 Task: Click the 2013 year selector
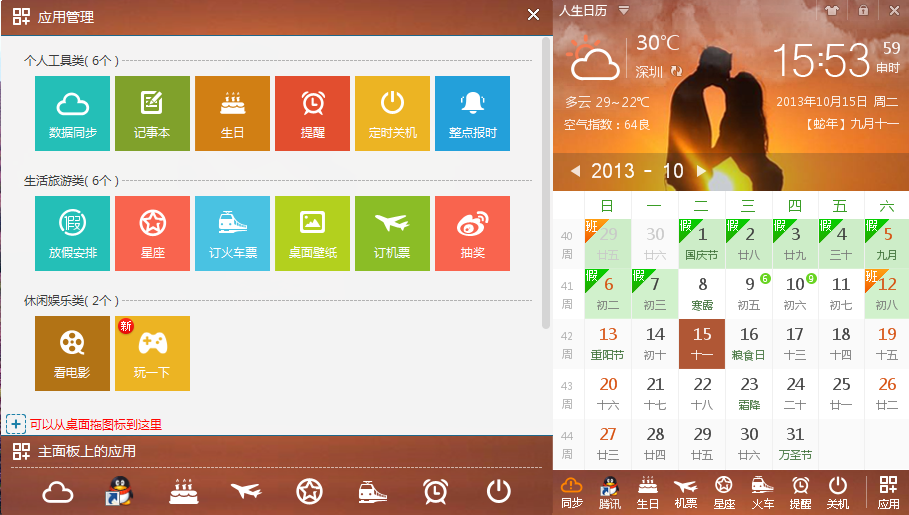point(613,171)
